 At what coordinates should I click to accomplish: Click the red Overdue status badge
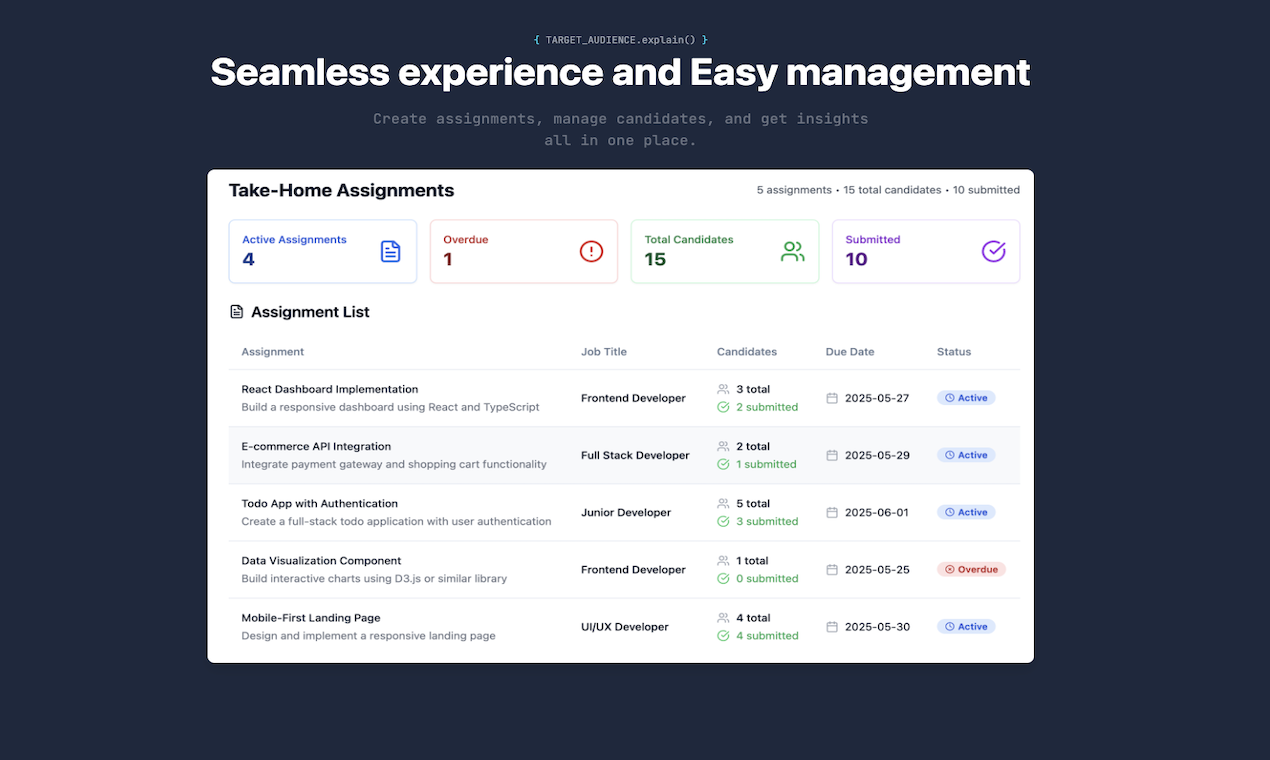click(x=971, y=570)
